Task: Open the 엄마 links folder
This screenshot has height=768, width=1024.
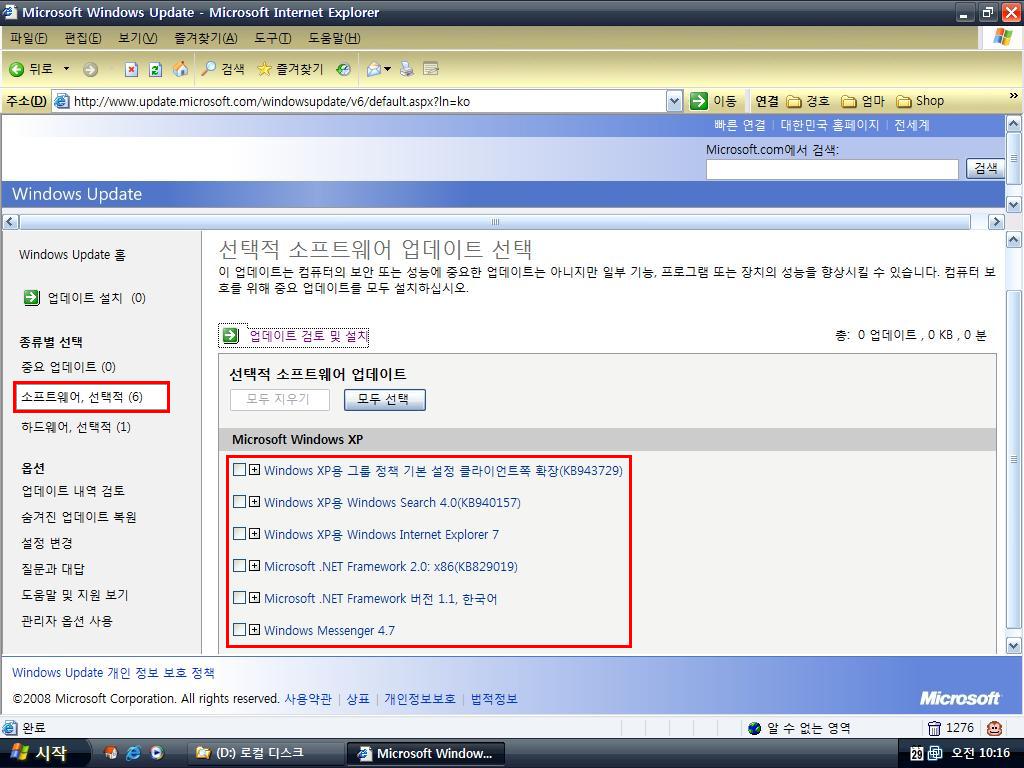Action: tap(863, 101)
